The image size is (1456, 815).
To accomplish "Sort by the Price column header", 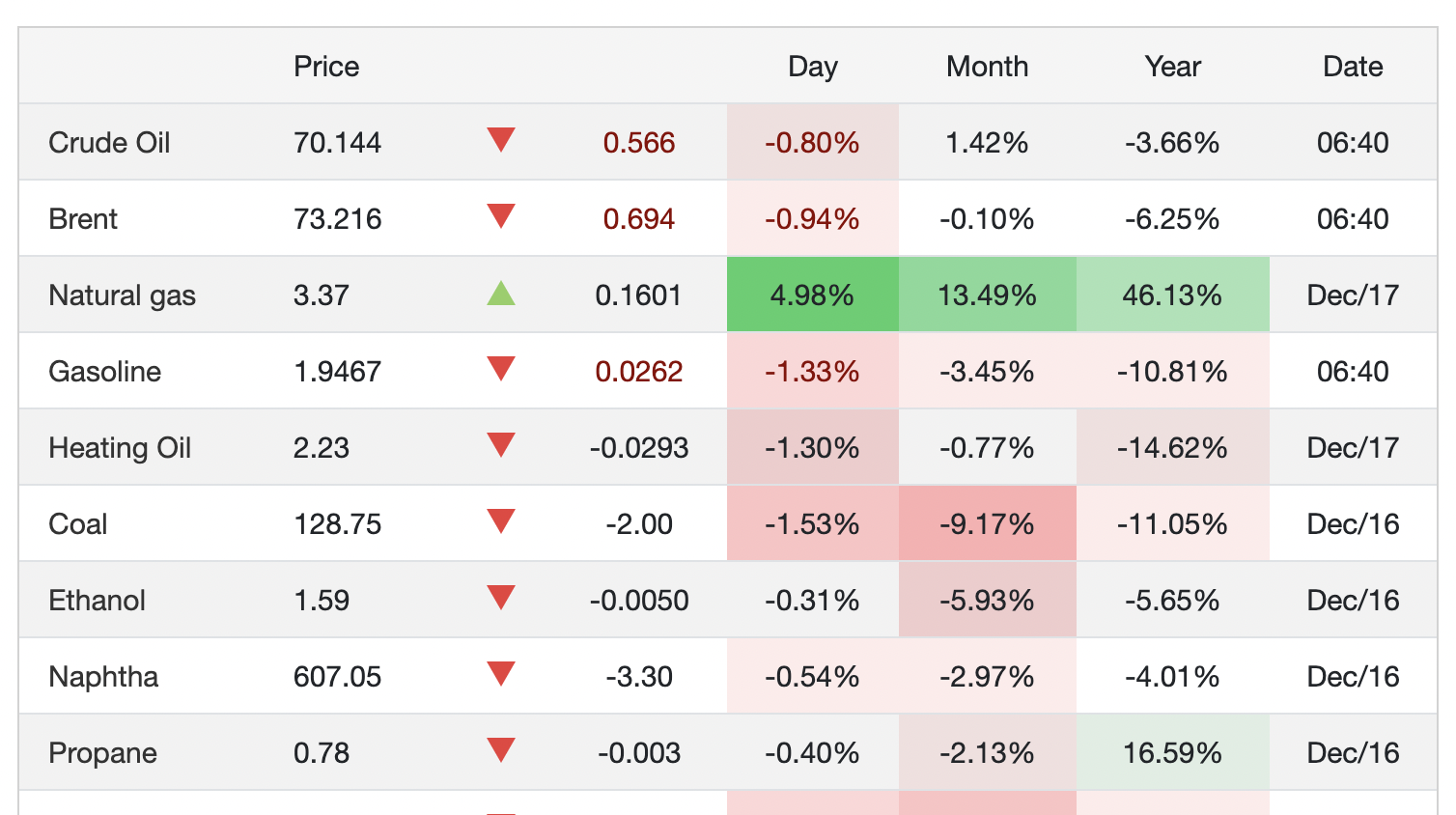I will click(326, 67).
